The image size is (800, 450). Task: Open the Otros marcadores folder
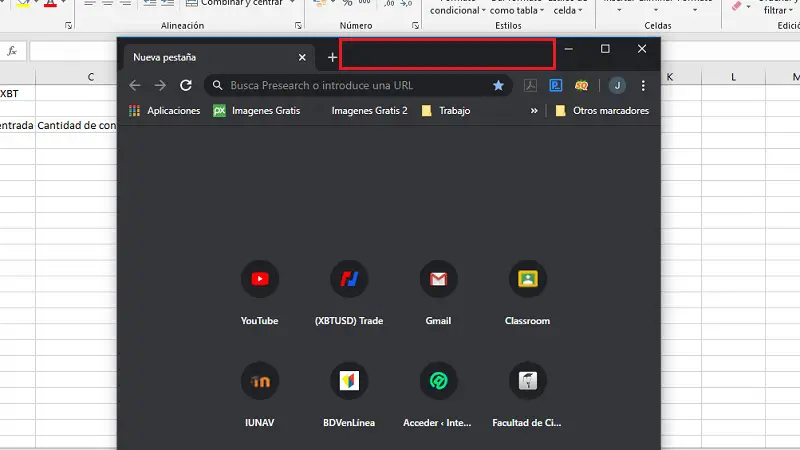point(602,111)
